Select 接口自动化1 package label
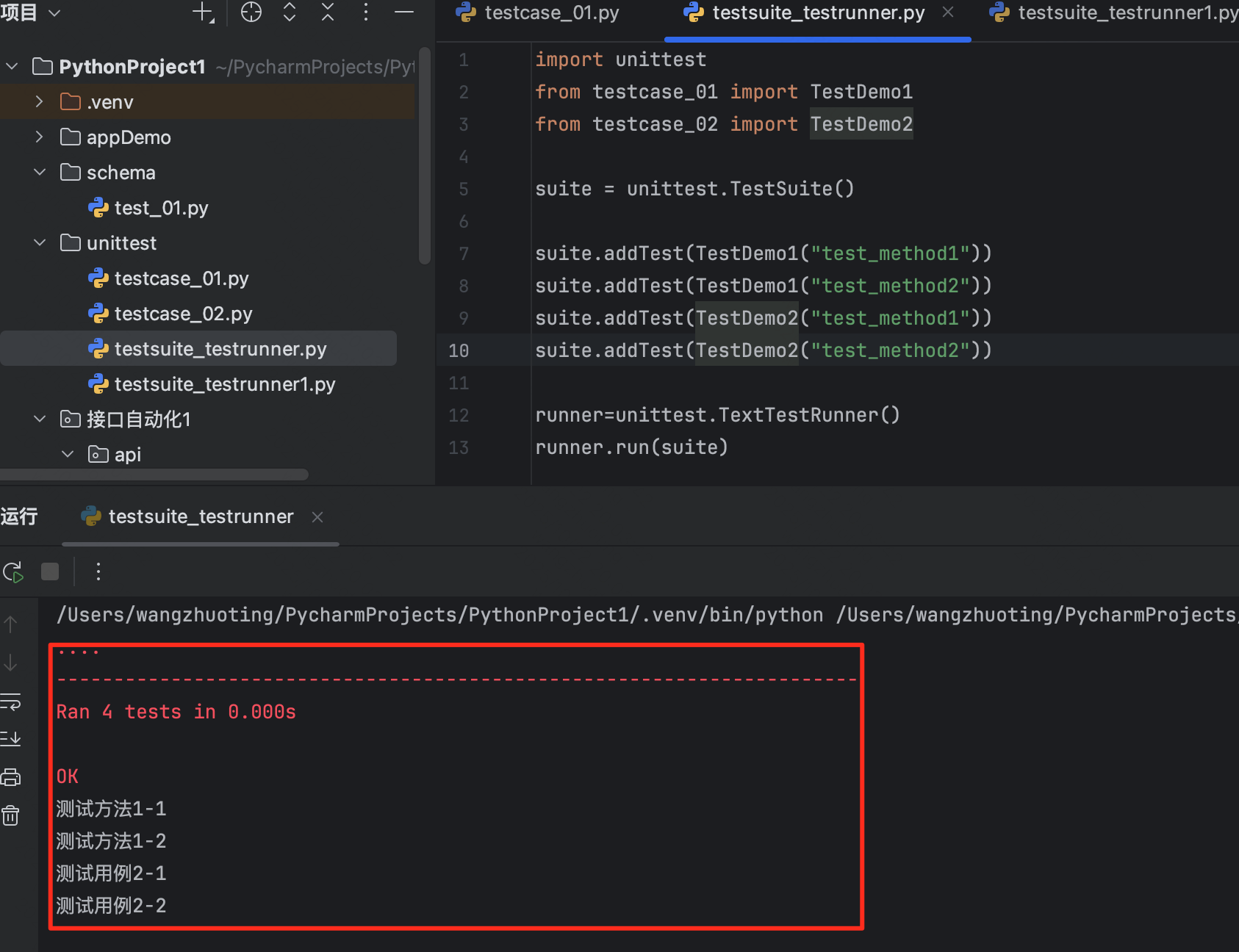The height and width of the screenshot is (952, 1239). pos(139,419)
